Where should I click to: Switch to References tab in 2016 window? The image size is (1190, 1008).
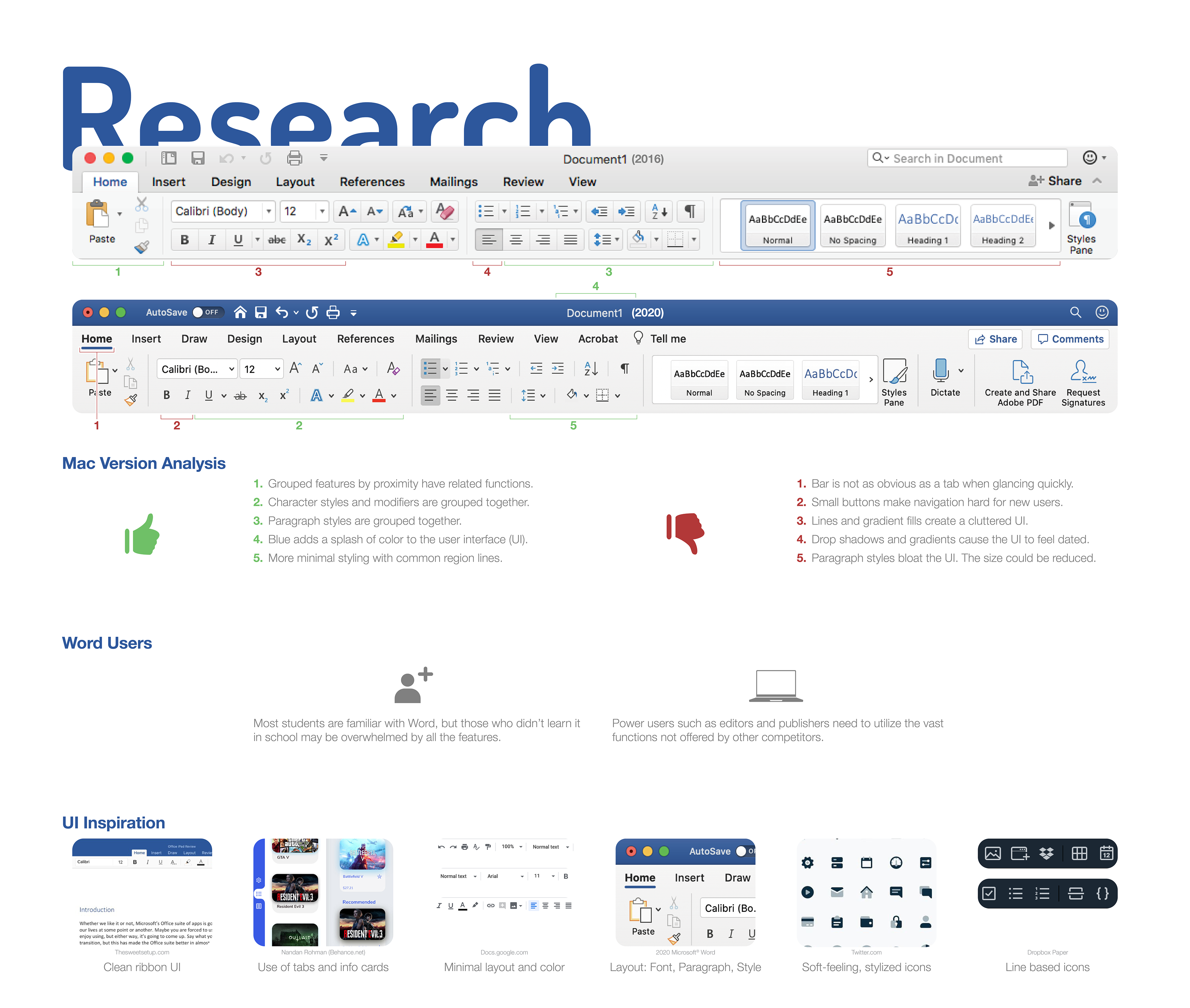tap(372, 182)
